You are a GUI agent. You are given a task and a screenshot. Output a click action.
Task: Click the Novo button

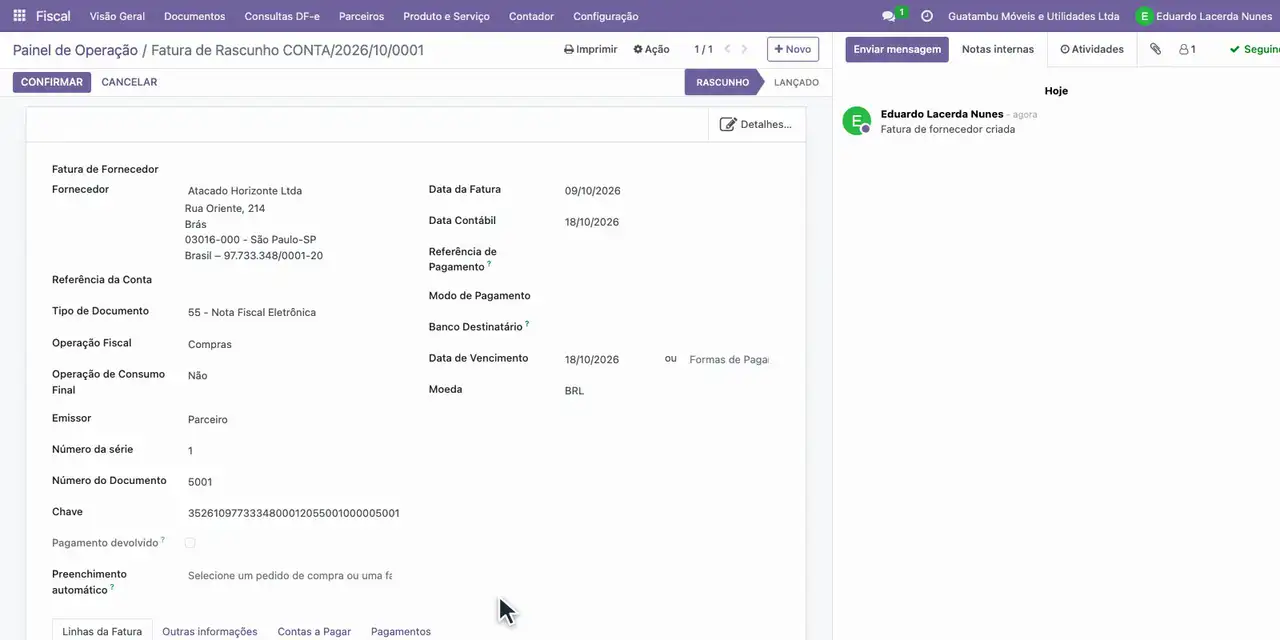point(793,49)
